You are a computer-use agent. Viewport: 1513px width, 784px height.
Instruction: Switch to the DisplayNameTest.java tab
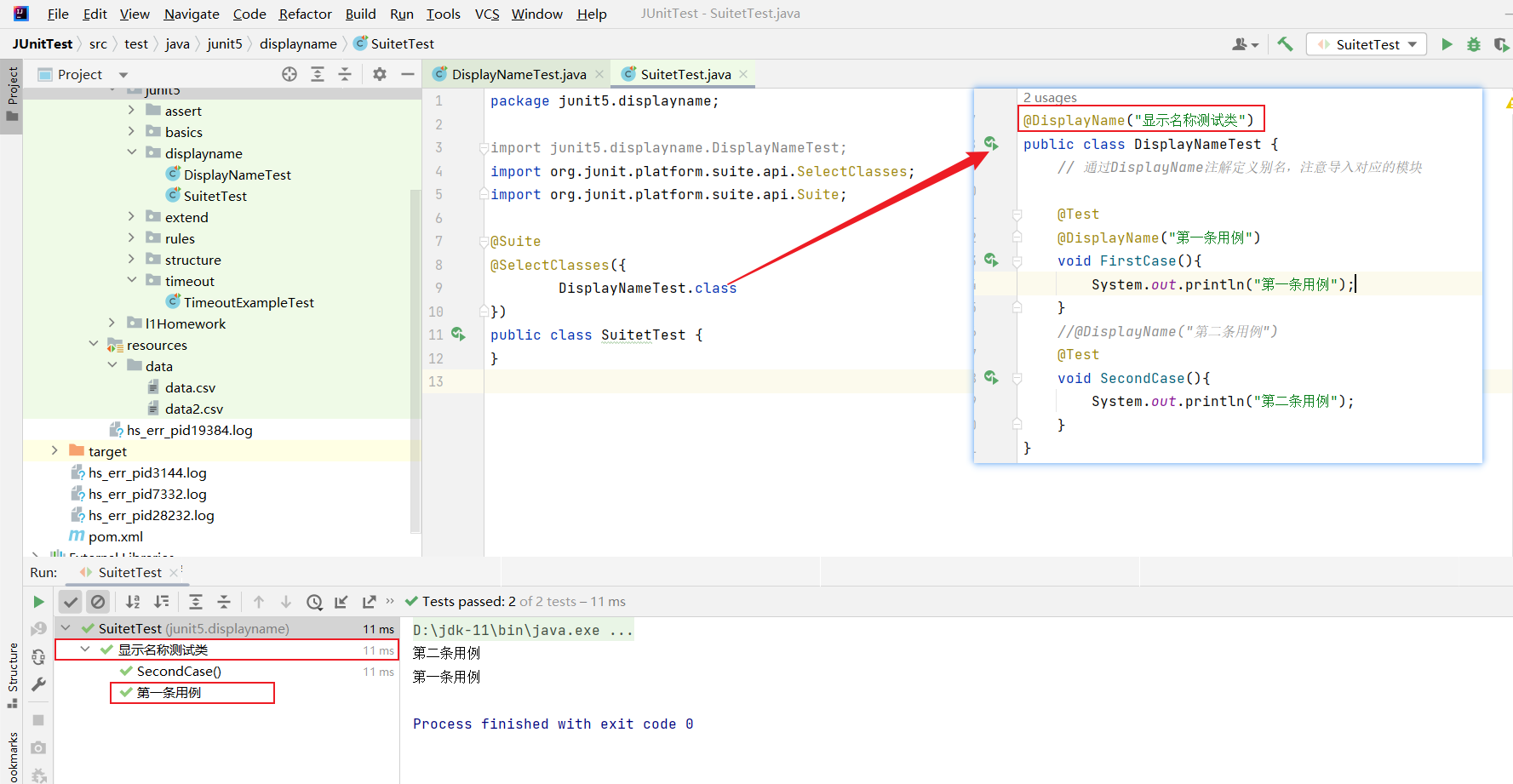click(519, 75)
